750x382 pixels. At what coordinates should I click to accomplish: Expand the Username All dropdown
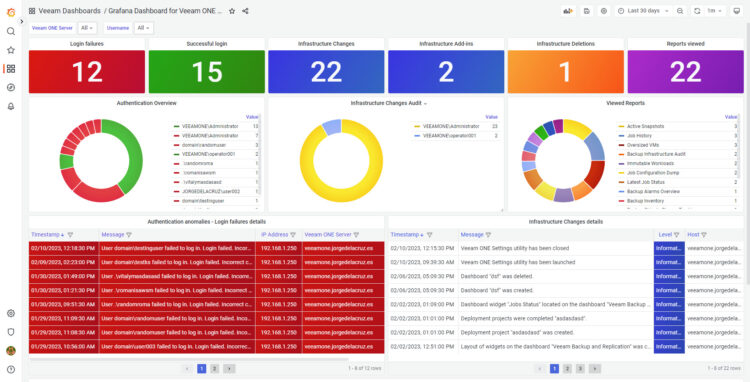[x=143, y=28]
